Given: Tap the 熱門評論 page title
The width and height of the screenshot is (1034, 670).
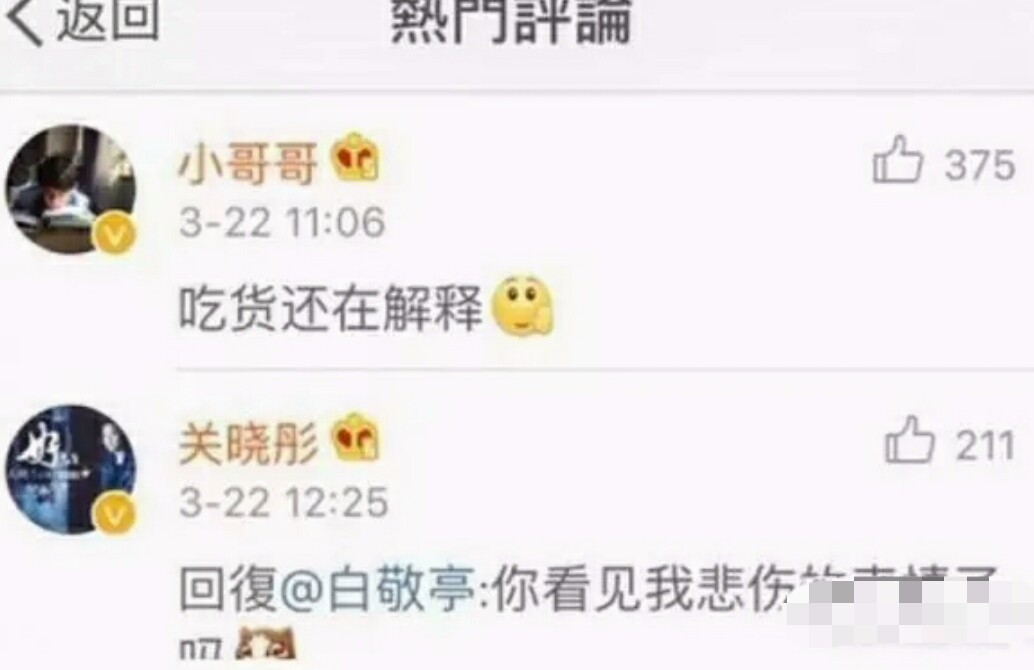Looking at the screenshot, I should coord(511,20).
